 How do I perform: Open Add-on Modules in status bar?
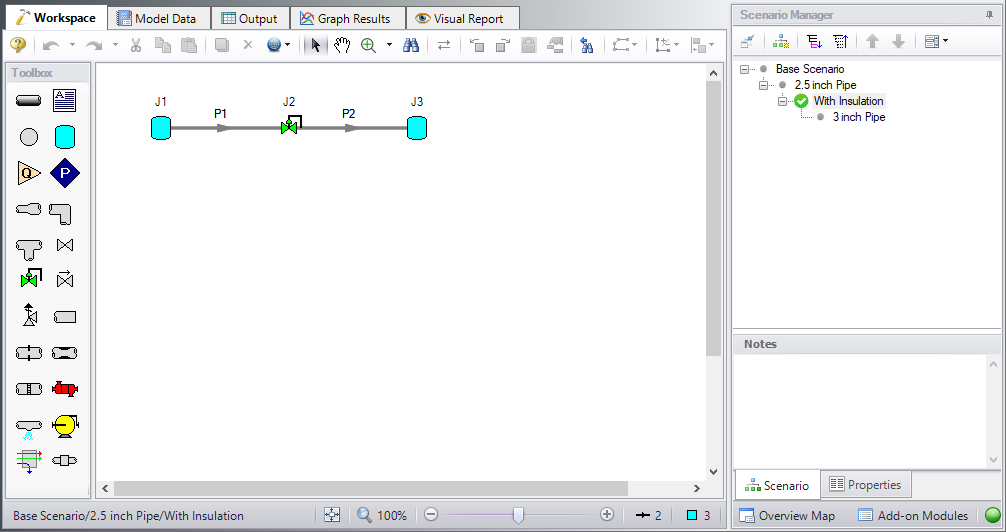[912, 515]
